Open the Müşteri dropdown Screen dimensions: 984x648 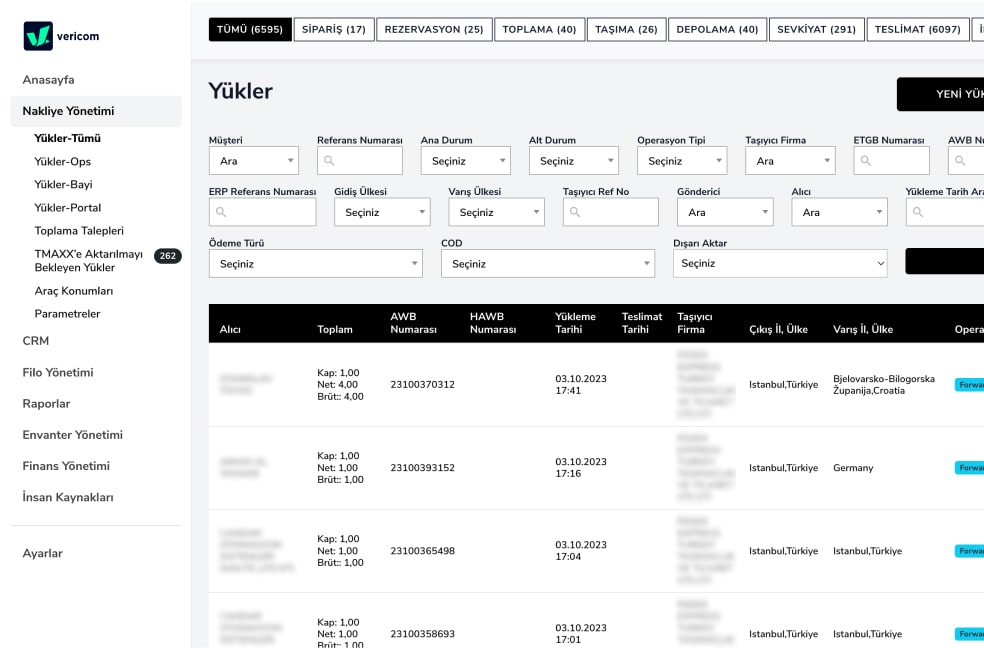click(253, 161)
